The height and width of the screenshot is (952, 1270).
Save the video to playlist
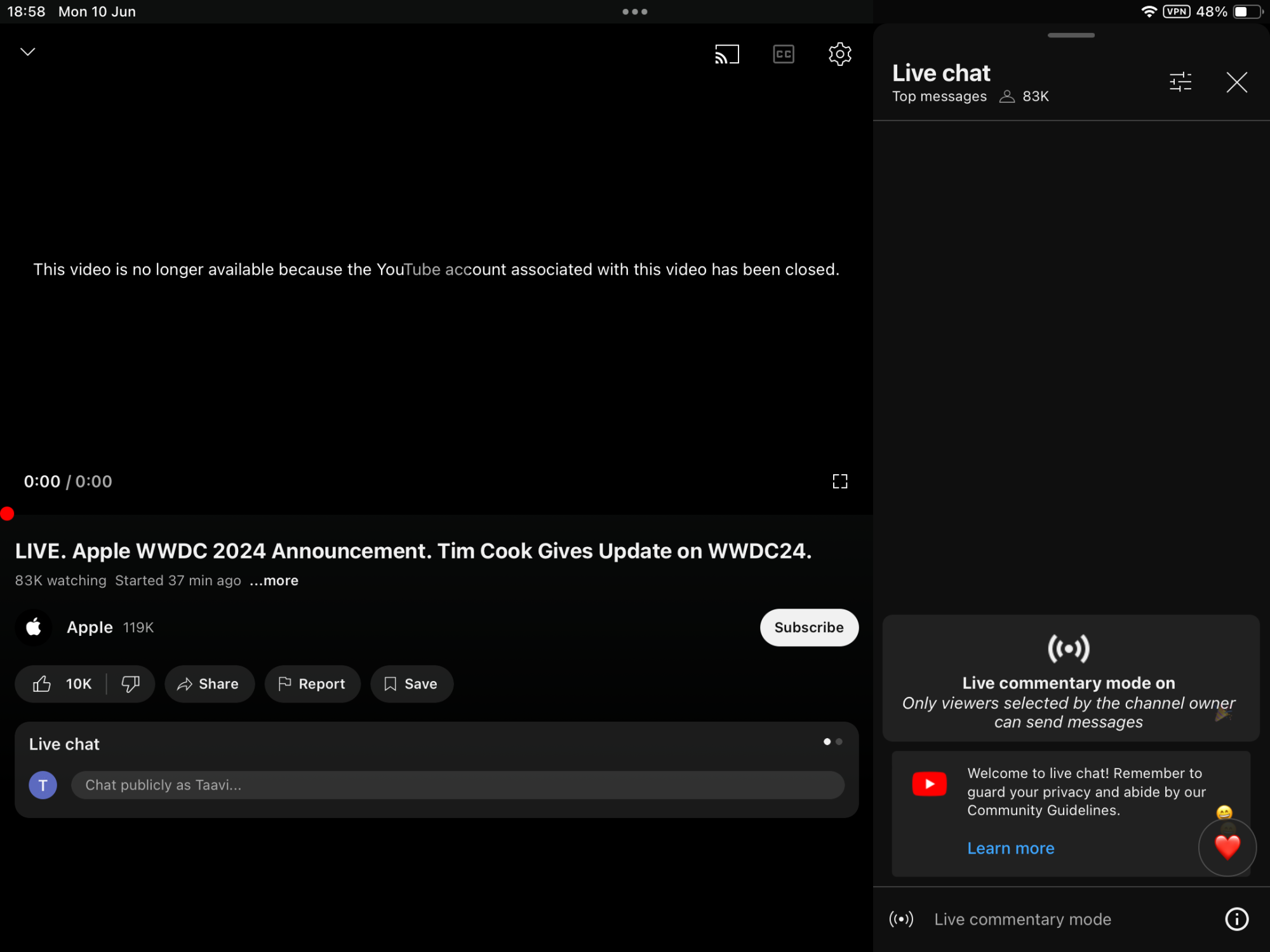click(411, 684)
